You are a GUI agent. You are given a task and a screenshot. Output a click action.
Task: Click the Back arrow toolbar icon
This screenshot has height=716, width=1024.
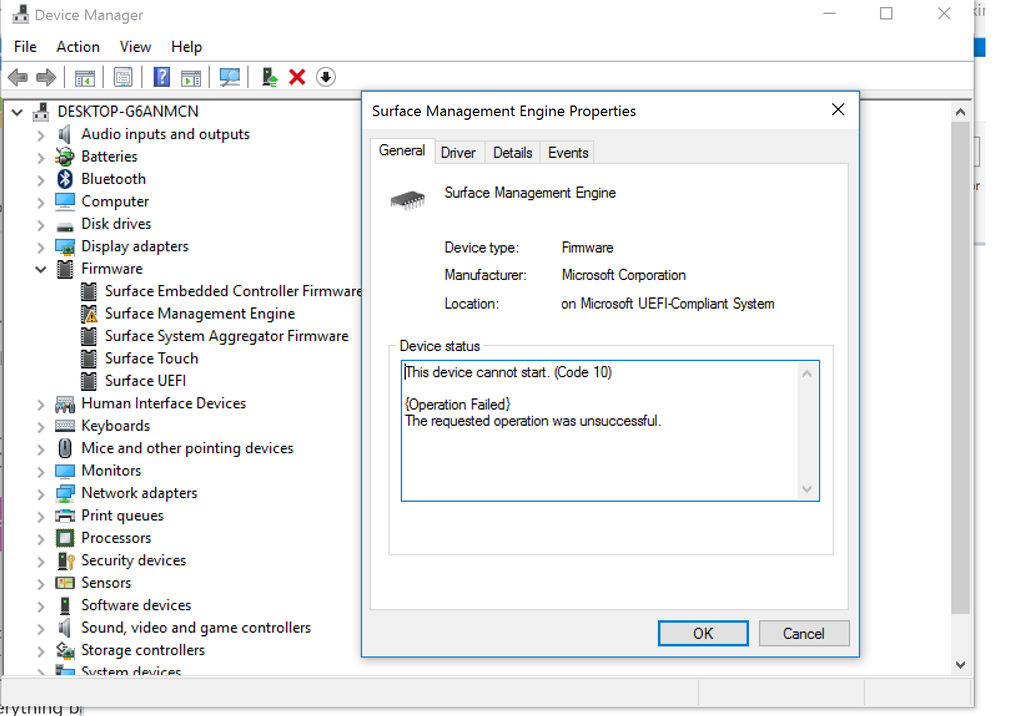(18, 78)
